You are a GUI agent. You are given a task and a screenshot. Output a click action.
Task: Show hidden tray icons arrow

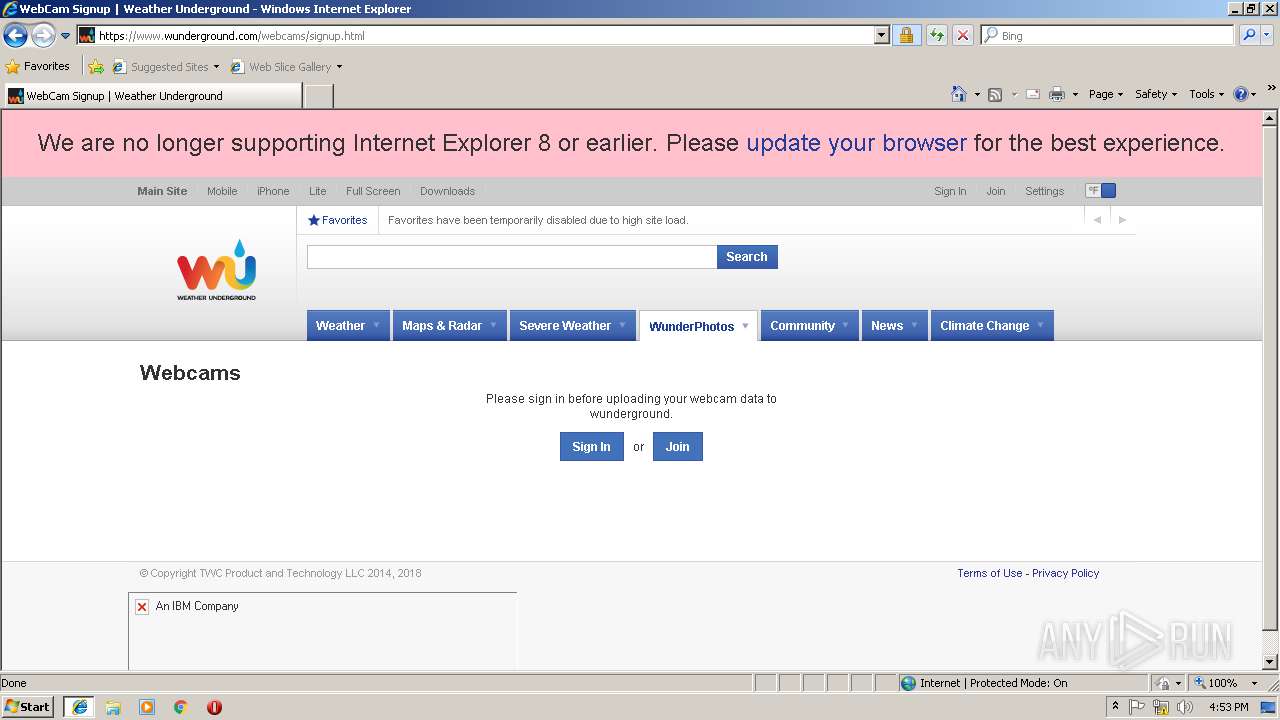[1115, 707]
